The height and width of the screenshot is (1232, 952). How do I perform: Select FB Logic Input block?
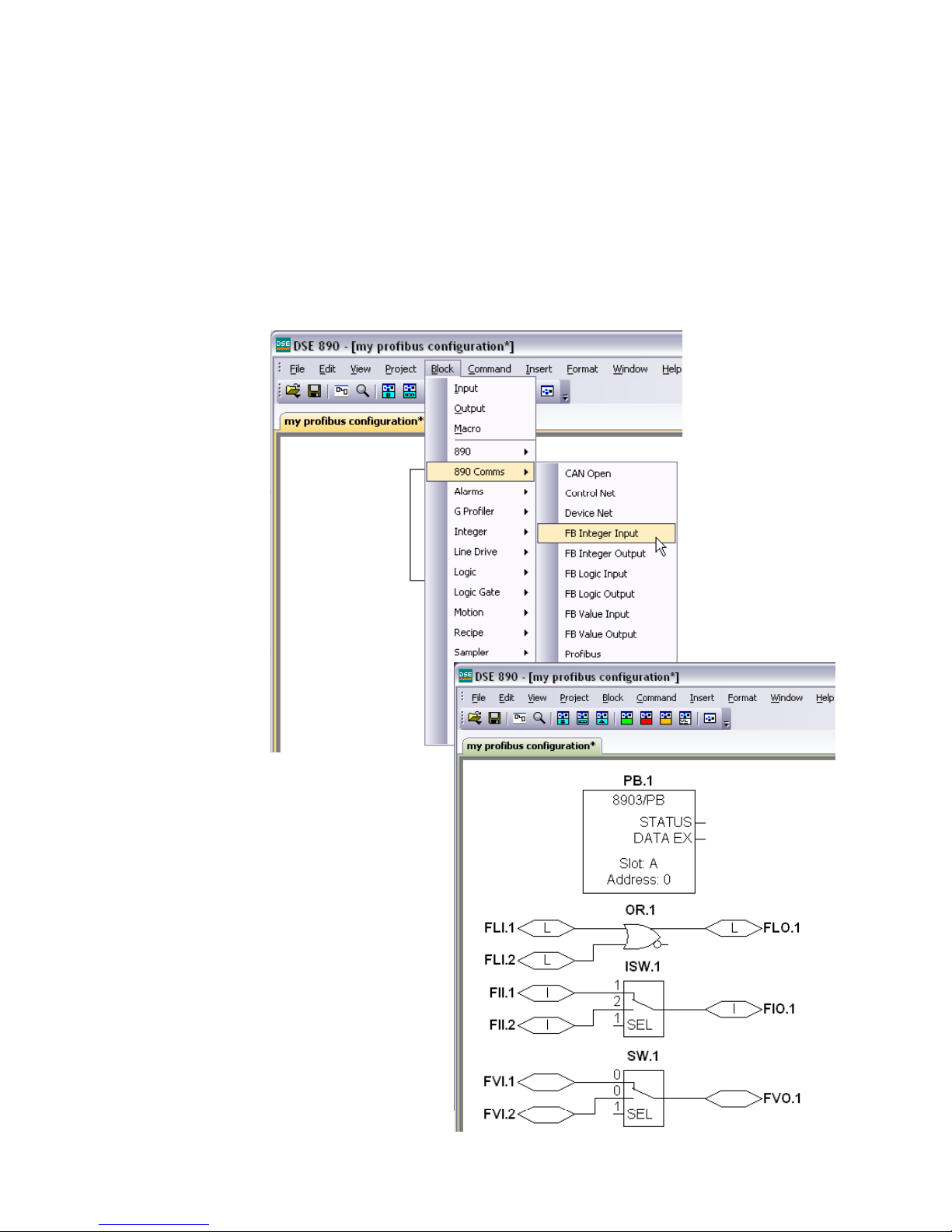[x=607, y=574]
